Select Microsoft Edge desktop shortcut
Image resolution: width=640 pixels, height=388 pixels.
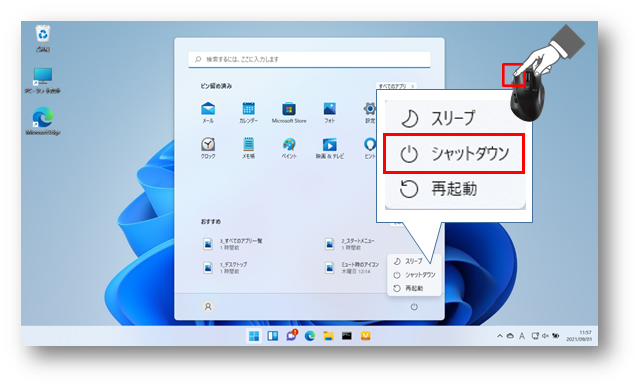click(42, 121)
